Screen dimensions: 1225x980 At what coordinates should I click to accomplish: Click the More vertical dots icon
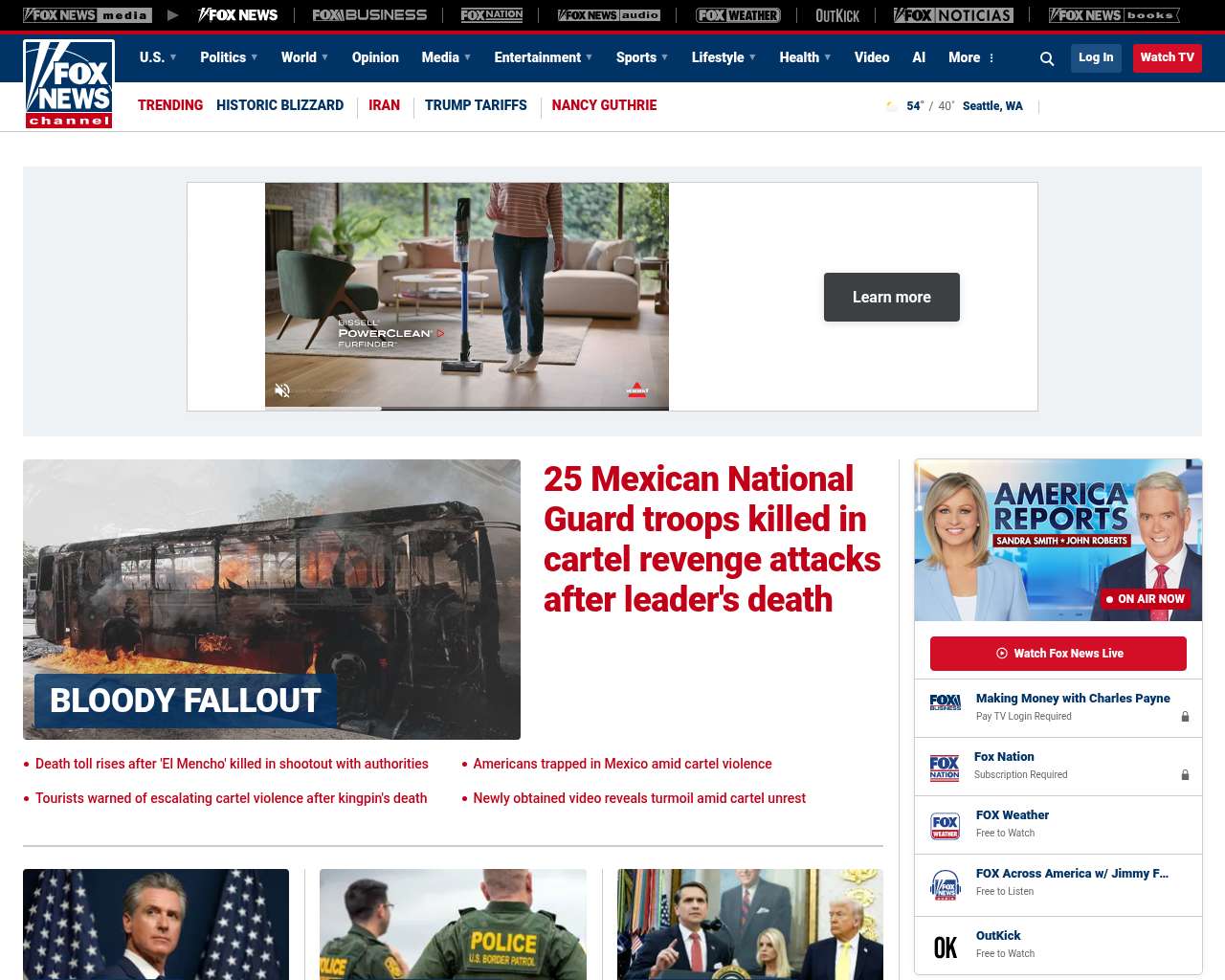[991, 58]
